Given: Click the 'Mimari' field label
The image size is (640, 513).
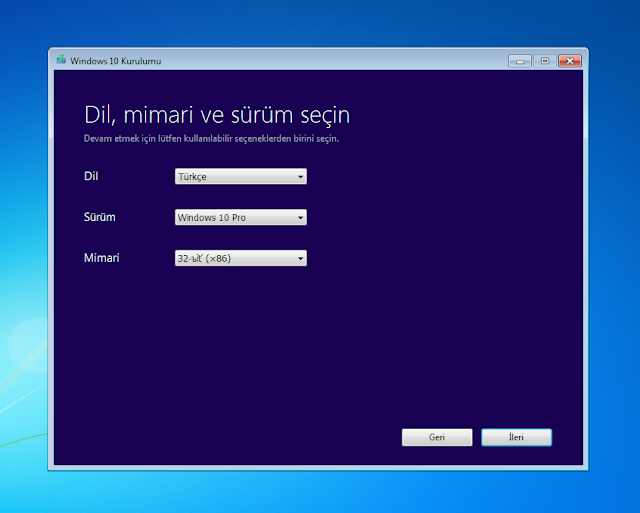Looking at the screenshot, I should coord(102,258).
